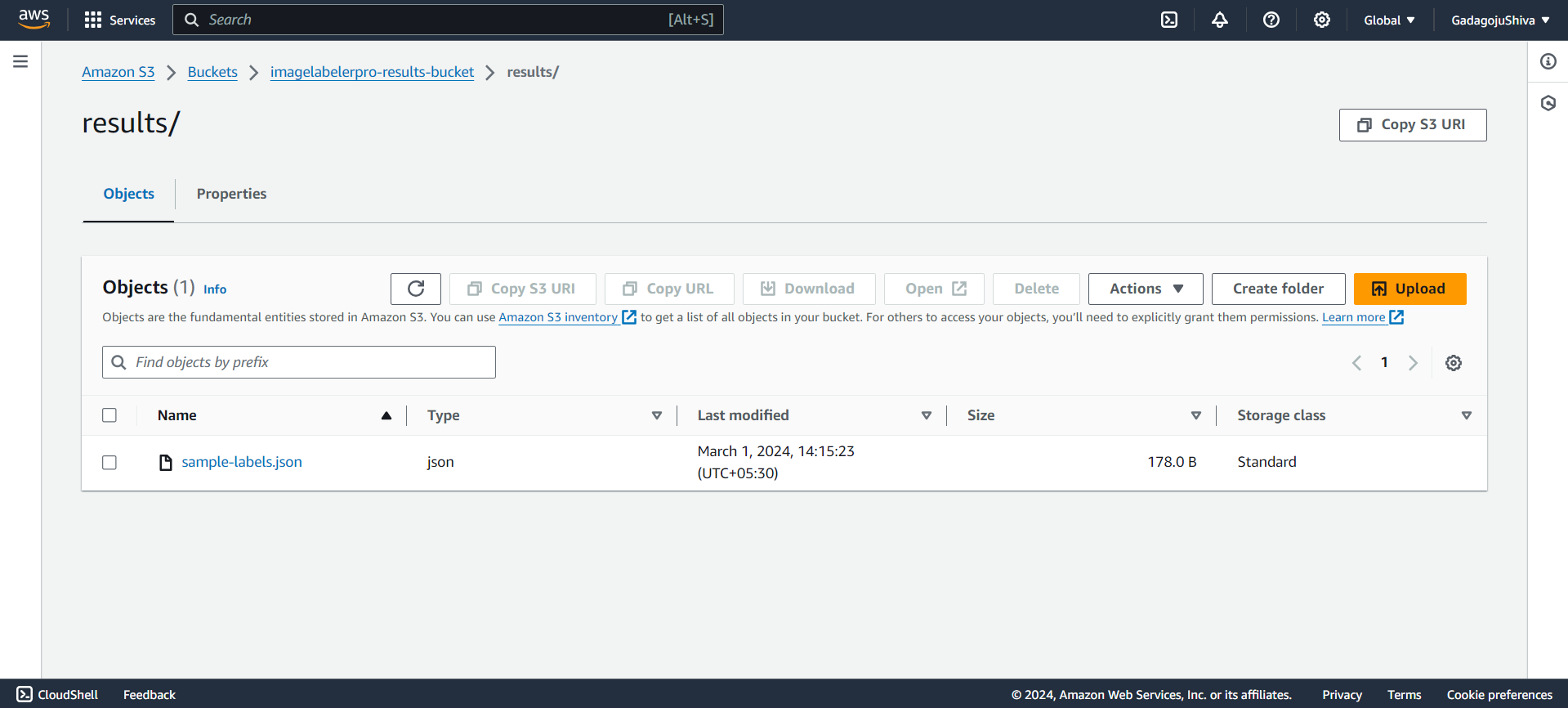Switch to the Properties tab
This screenshot has height=708, width=1568.
pos(231,194)
